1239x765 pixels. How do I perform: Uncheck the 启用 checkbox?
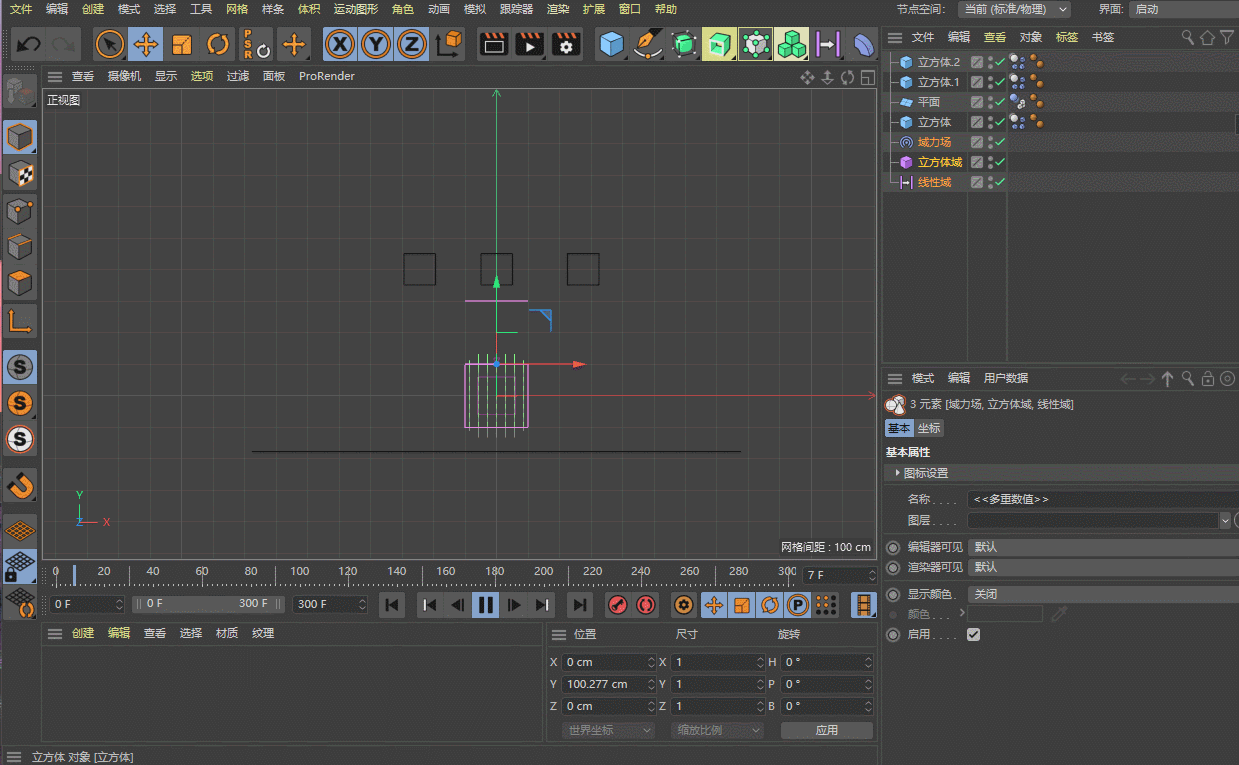tap(973, 634)
